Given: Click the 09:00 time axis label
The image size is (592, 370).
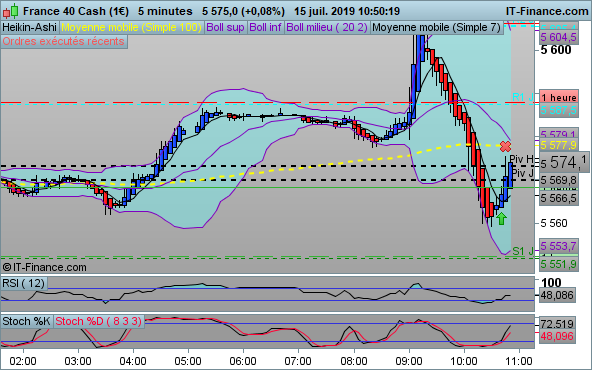Looking at the screenshot, I should [409, 361].
